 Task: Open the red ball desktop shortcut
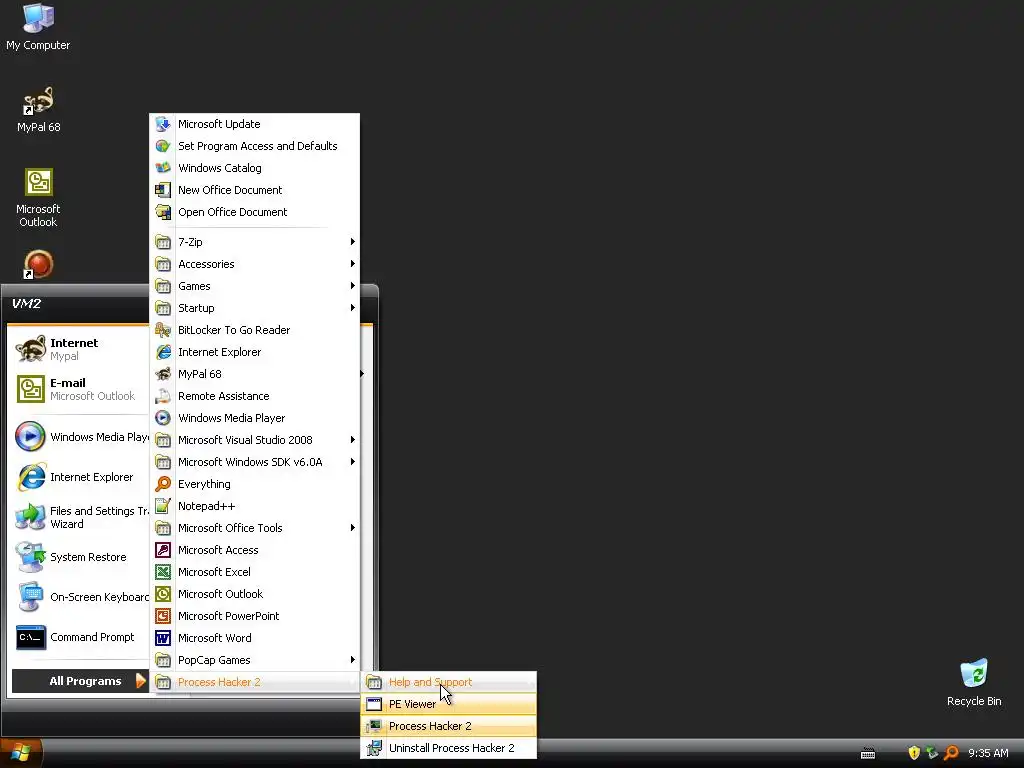click(38, 264)
